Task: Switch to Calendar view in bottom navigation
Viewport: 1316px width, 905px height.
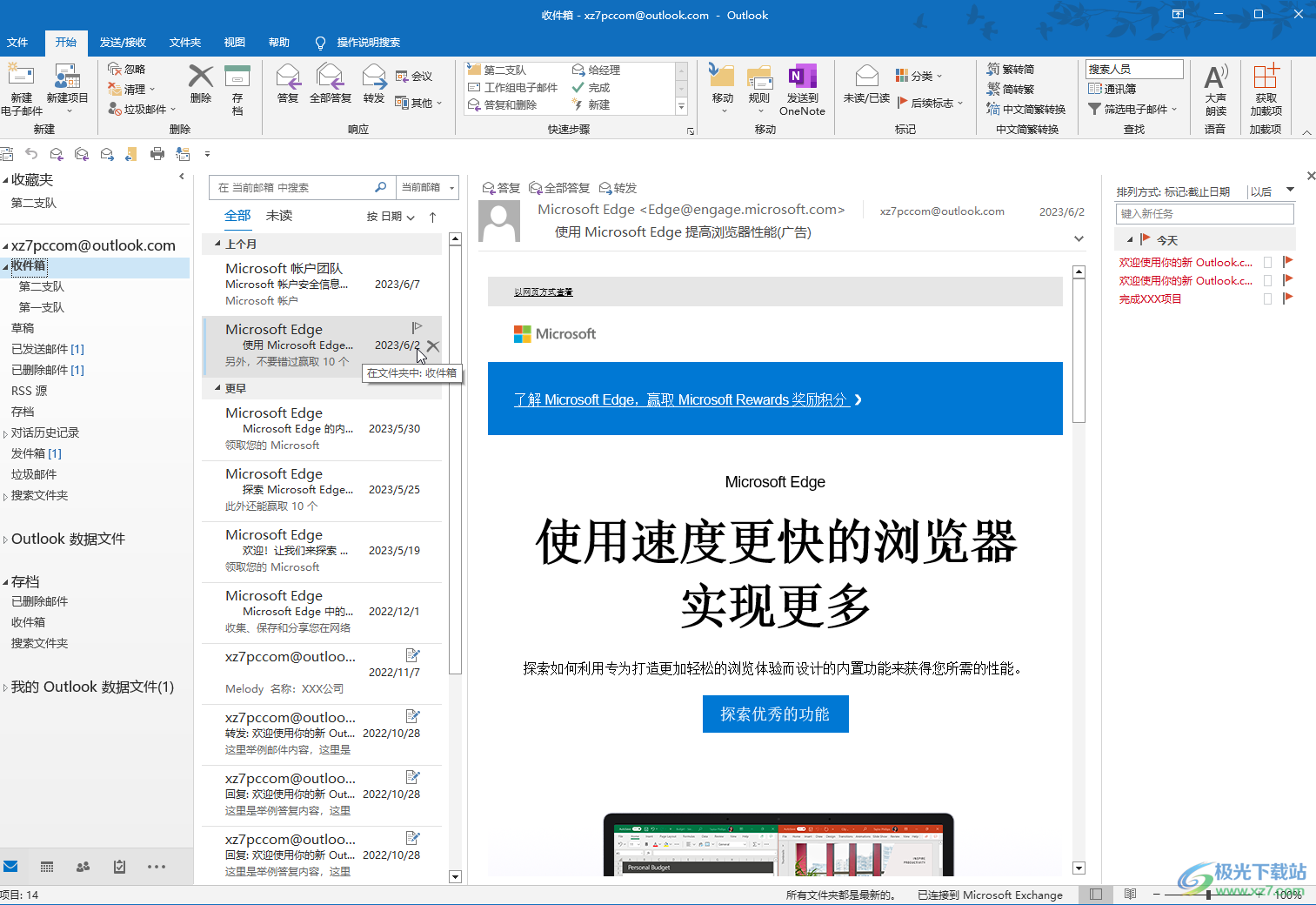Action: [x=47, y=867]
